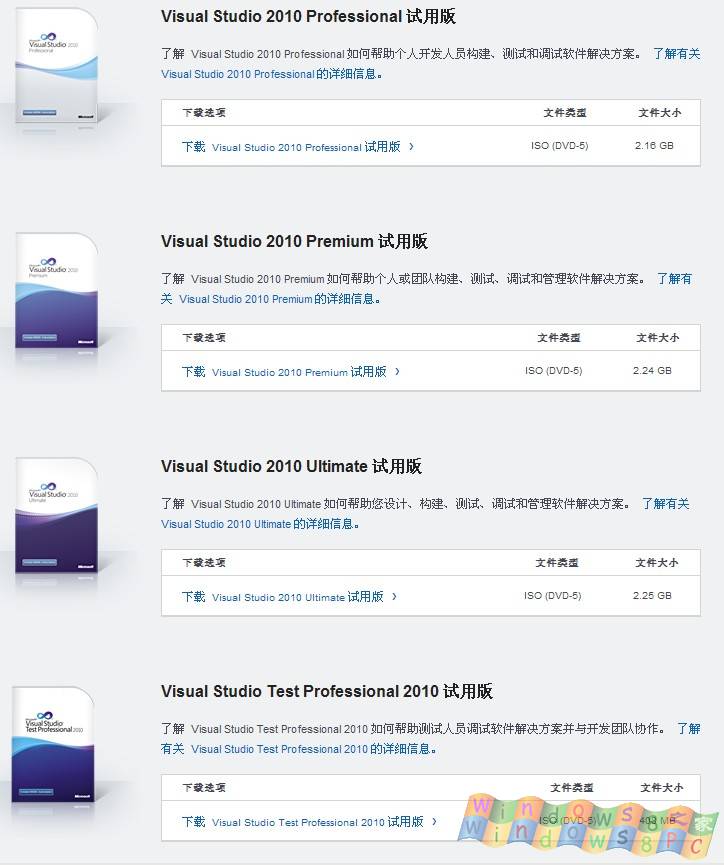Screen dimensions: 724x865
Task: Click 下载选项 header in the Ultimate table
Action: [204, 563]
